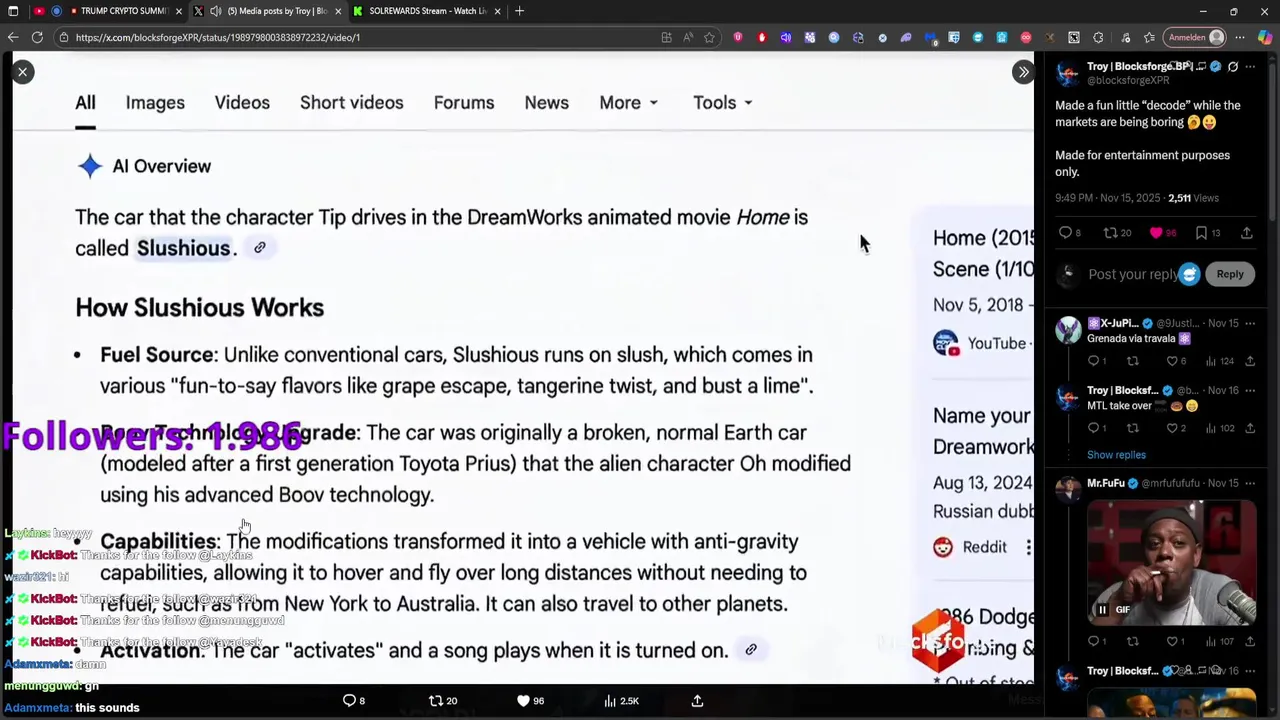Reply to the MTL take over comment

click(x=1093, y=428)
